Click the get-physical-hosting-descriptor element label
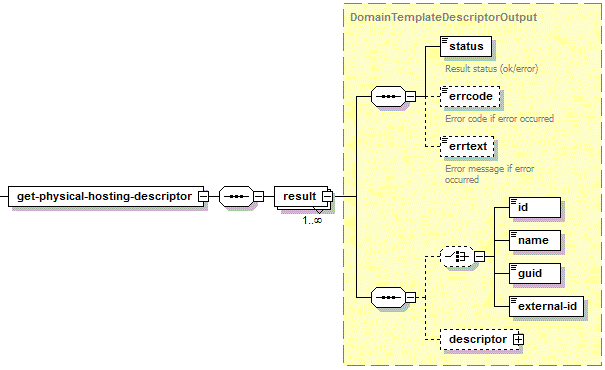605x370 pixels. 104,196
